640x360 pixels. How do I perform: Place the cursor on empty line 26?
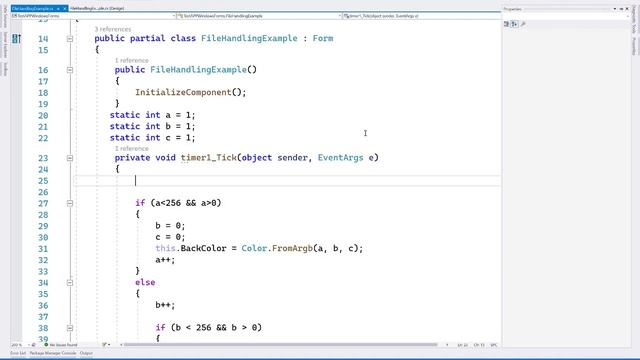pos(288,192)
